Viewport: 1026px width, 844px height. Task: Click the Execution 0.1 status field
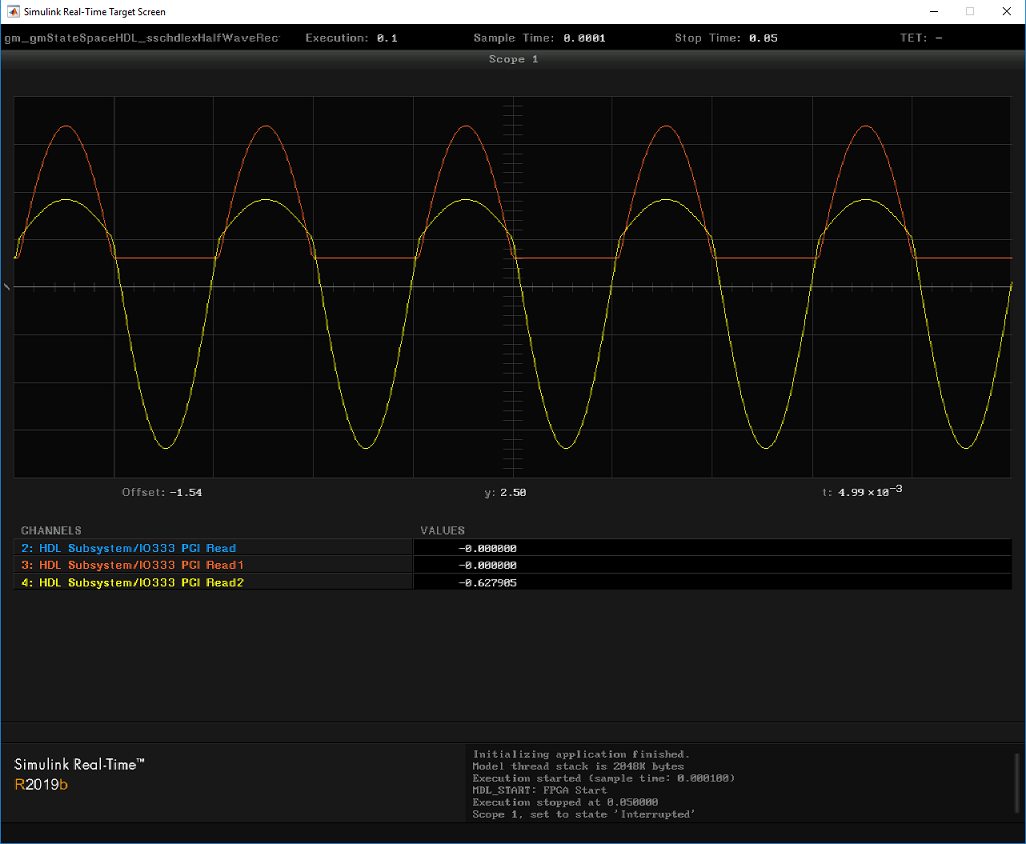(x=351, y=38)
